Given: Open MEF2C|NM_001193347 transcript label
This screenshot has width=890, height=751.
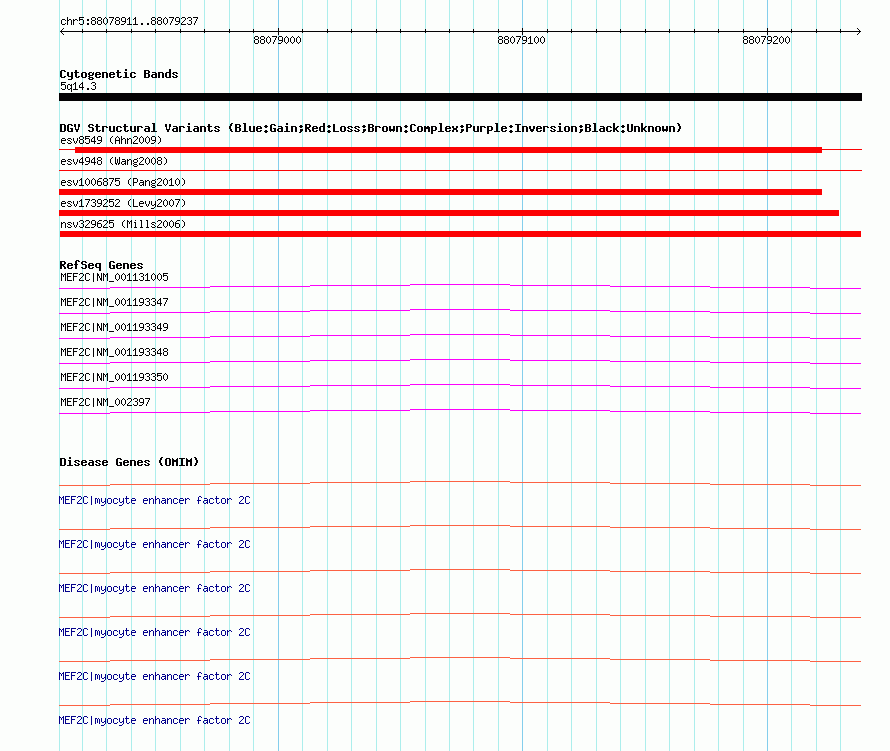Looking at the screenshot, I should tap(114, 303).
